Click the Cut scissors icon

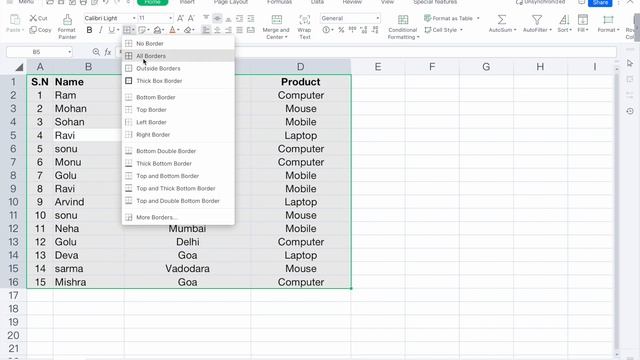click(x=33, y=18)
